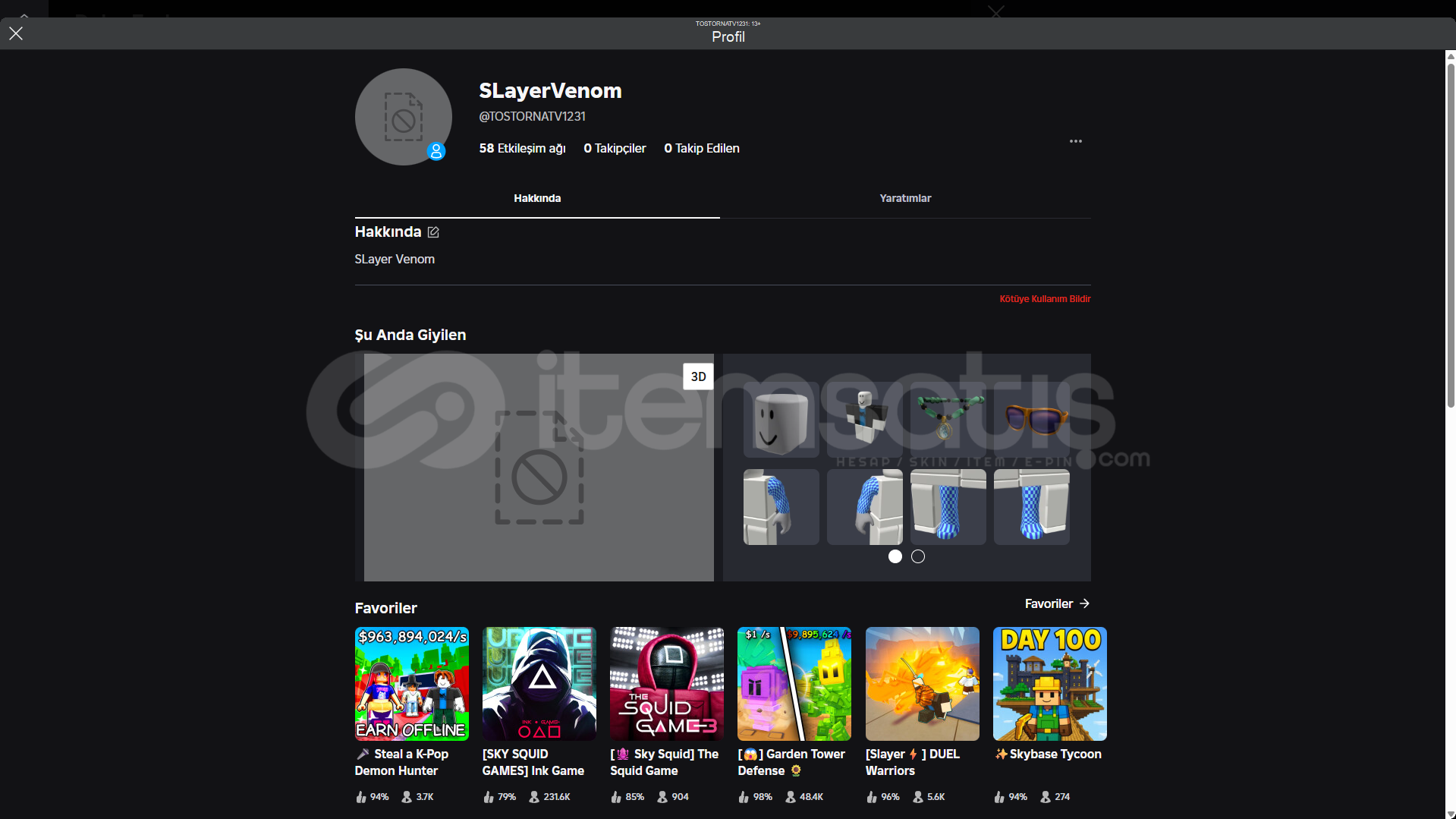The height and width of the screenshot is (819, 1456).
Task: Select the smiley head item
Action: tap(781, 420)
